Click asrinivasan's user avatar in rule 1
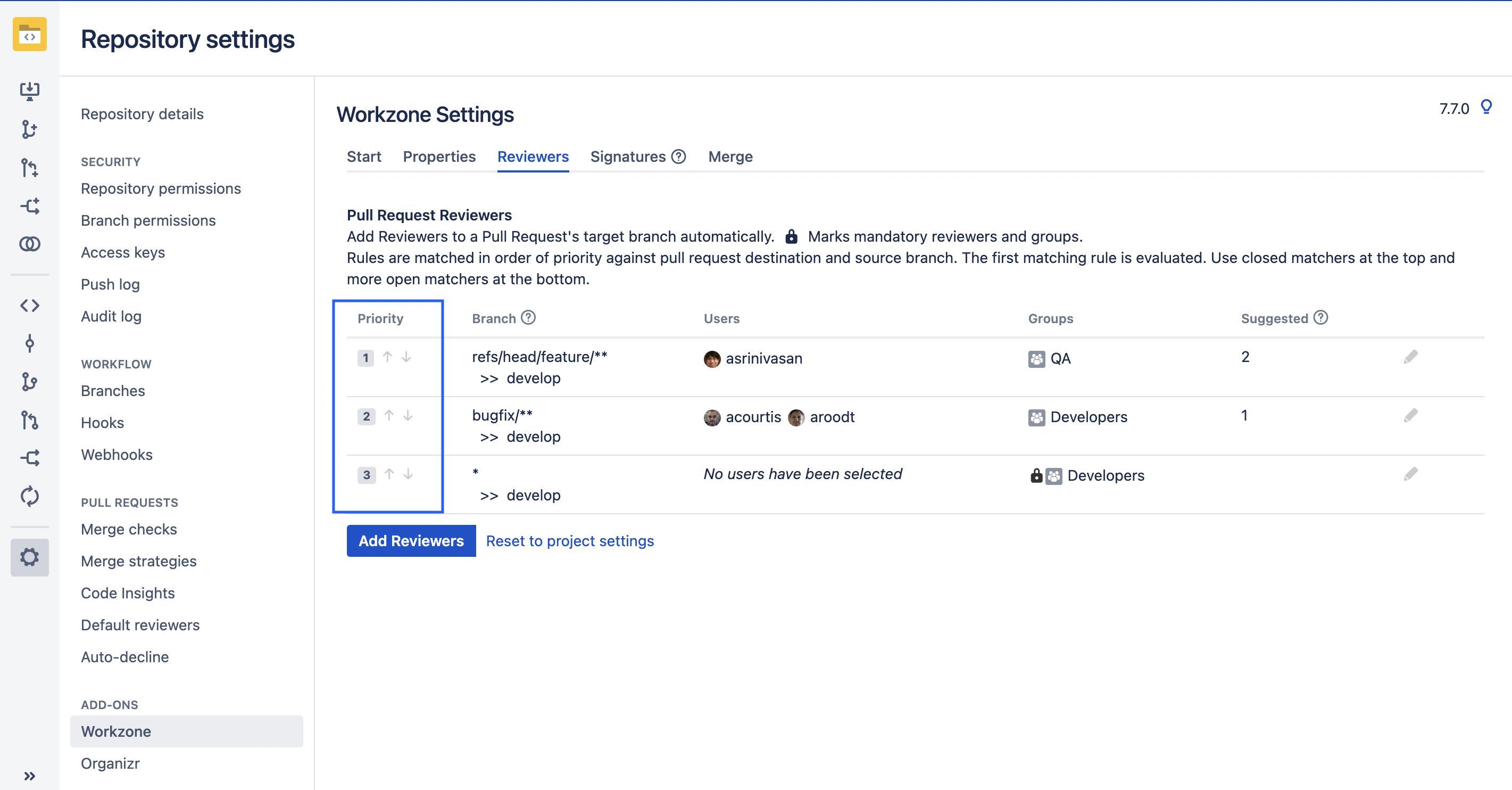 coord(711,358)
